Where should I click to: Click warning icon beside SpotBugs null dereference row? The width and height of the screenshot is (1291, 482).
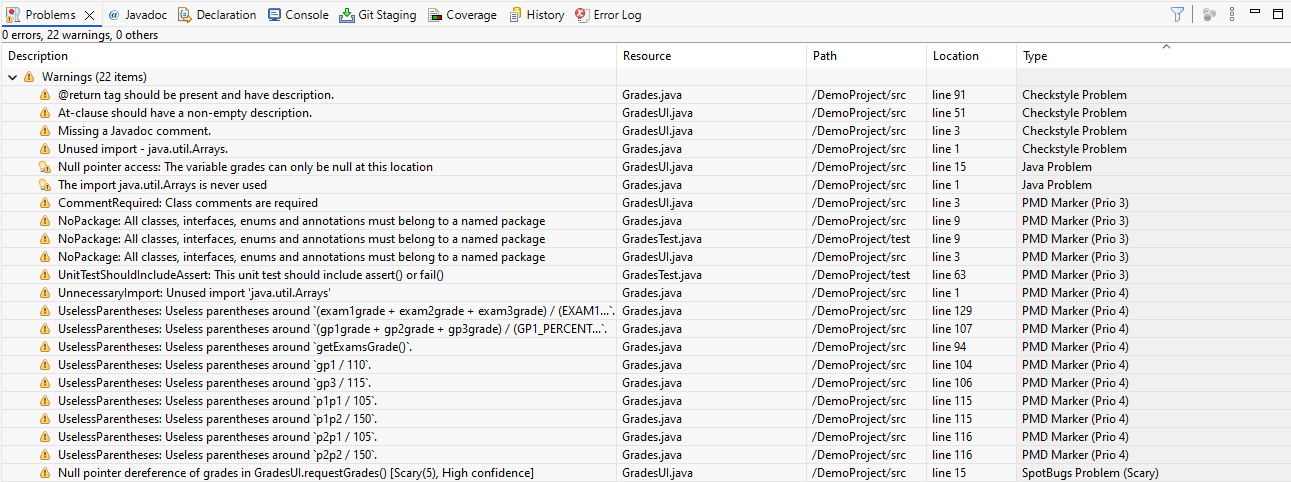[45, 473]
